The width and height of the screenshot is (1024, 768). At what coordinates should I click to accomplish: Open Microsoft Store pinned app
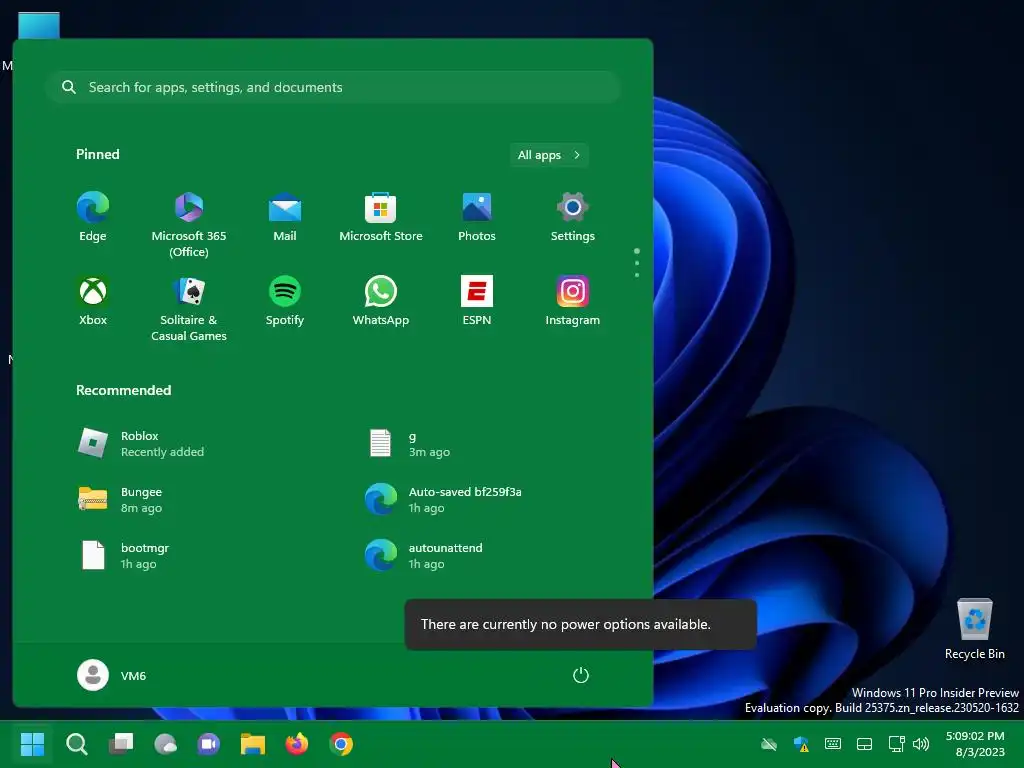pyautogui.click(x=381, y=217)
